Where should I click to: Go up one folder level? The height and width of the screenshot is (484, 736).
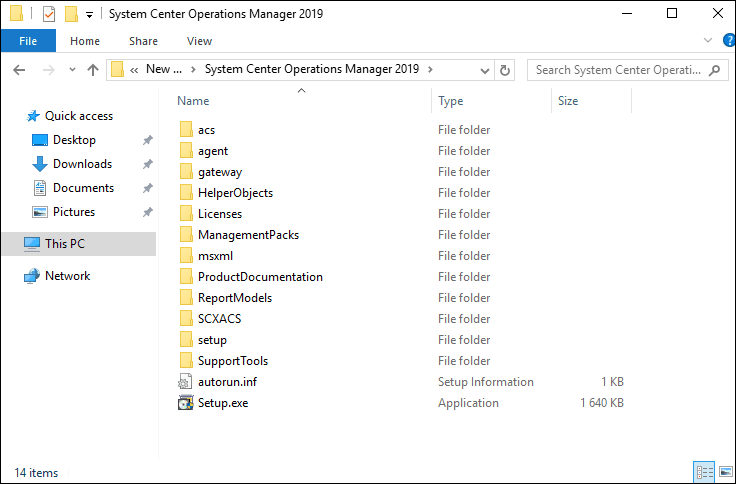(93, 70)
